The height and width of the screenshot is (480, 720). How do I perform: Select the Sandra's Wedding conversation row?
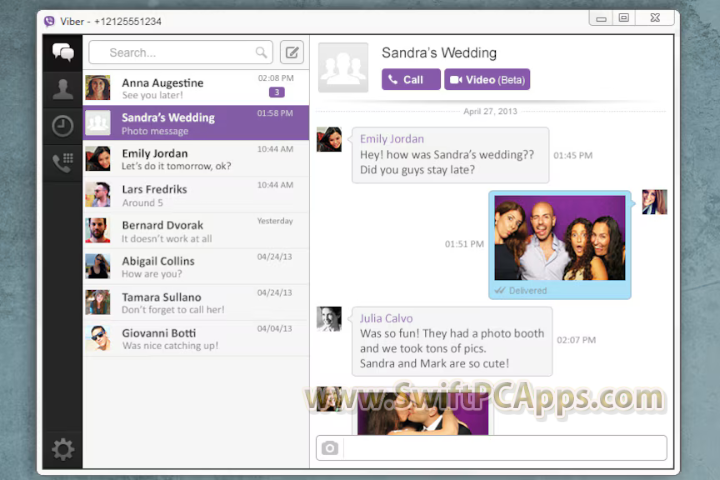(196, 123)
